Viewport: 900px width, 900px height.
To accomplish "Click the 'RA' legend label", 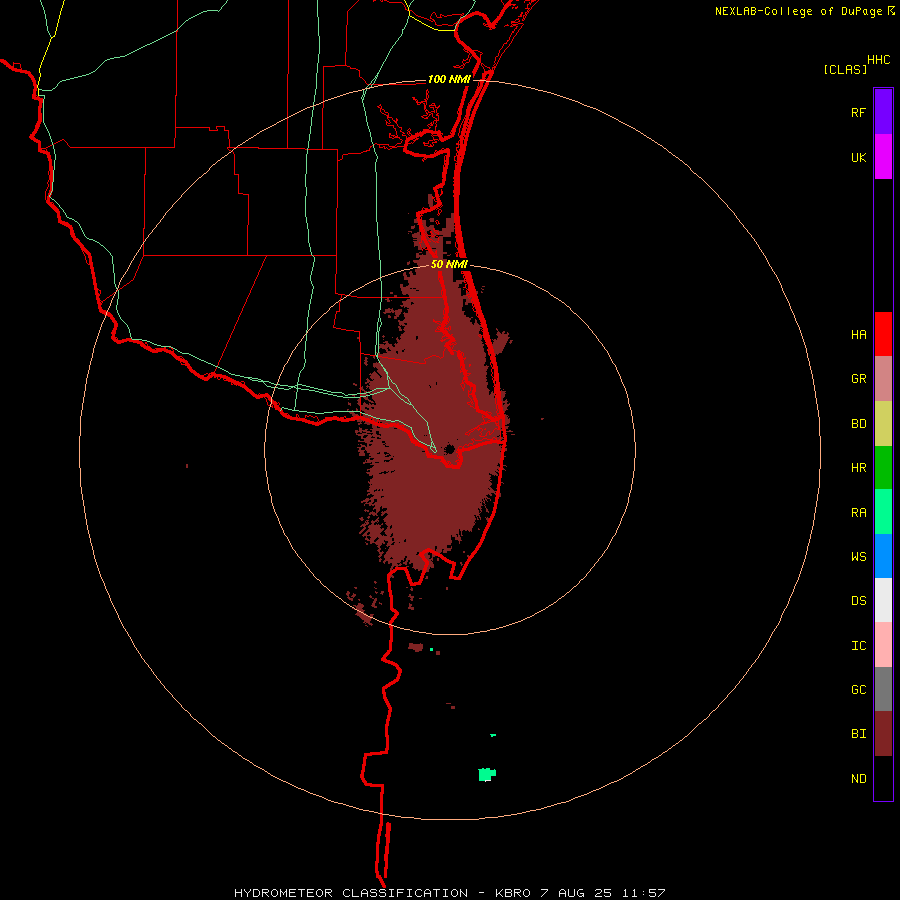I will (858, 513).
